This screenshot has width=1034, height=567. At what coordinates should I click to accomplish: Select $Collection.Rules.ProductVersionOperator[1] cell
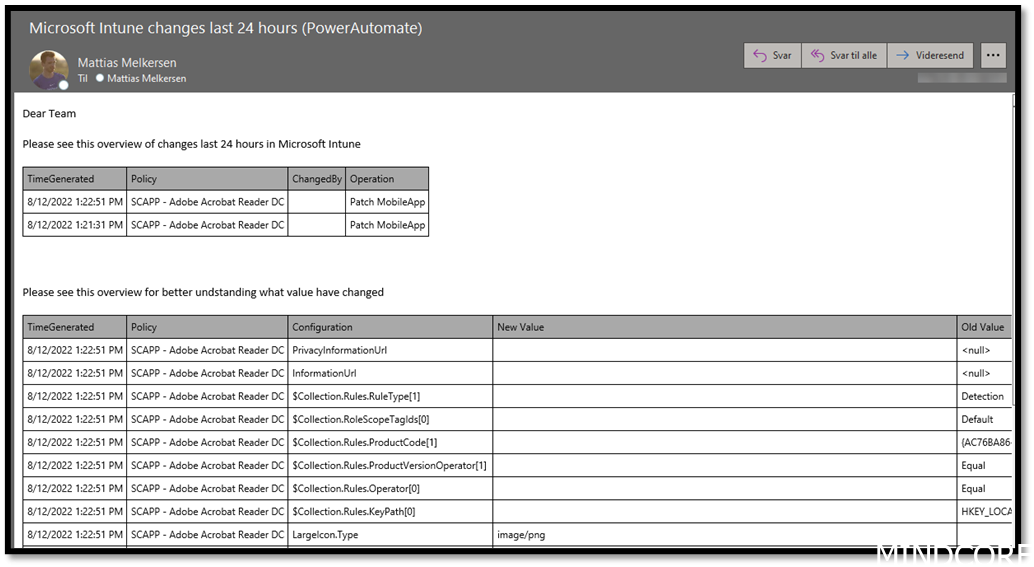(x=390, y=465)
